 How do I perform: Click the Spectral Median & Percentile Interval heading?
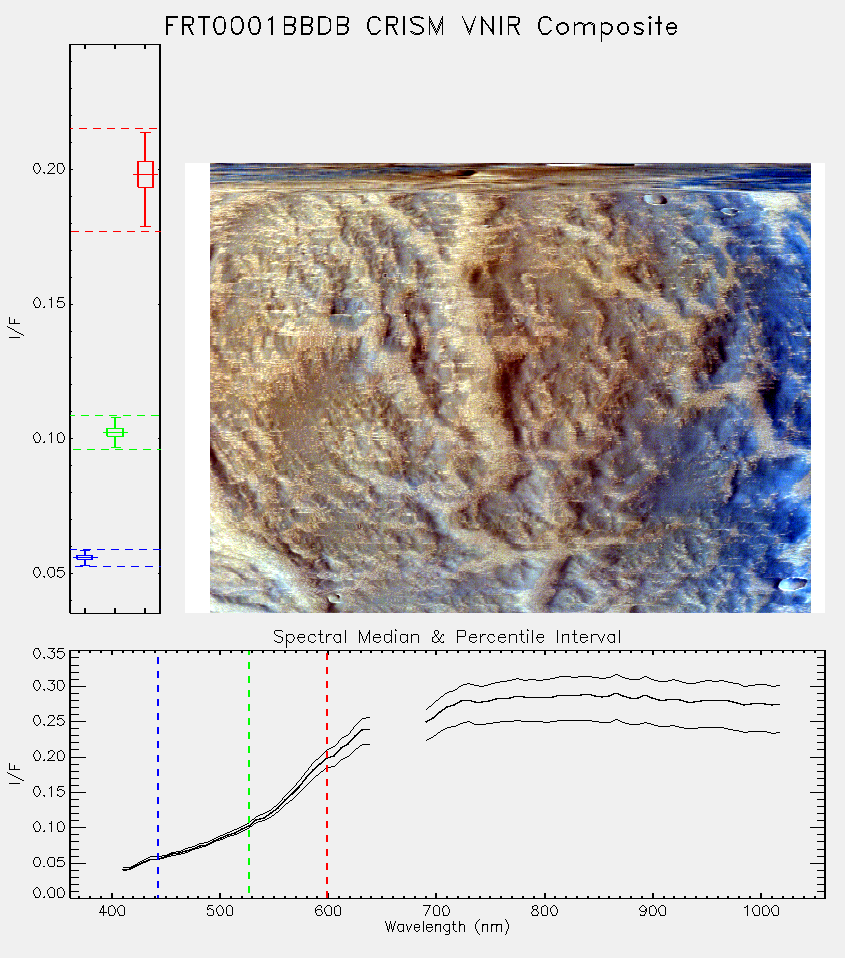447,637
